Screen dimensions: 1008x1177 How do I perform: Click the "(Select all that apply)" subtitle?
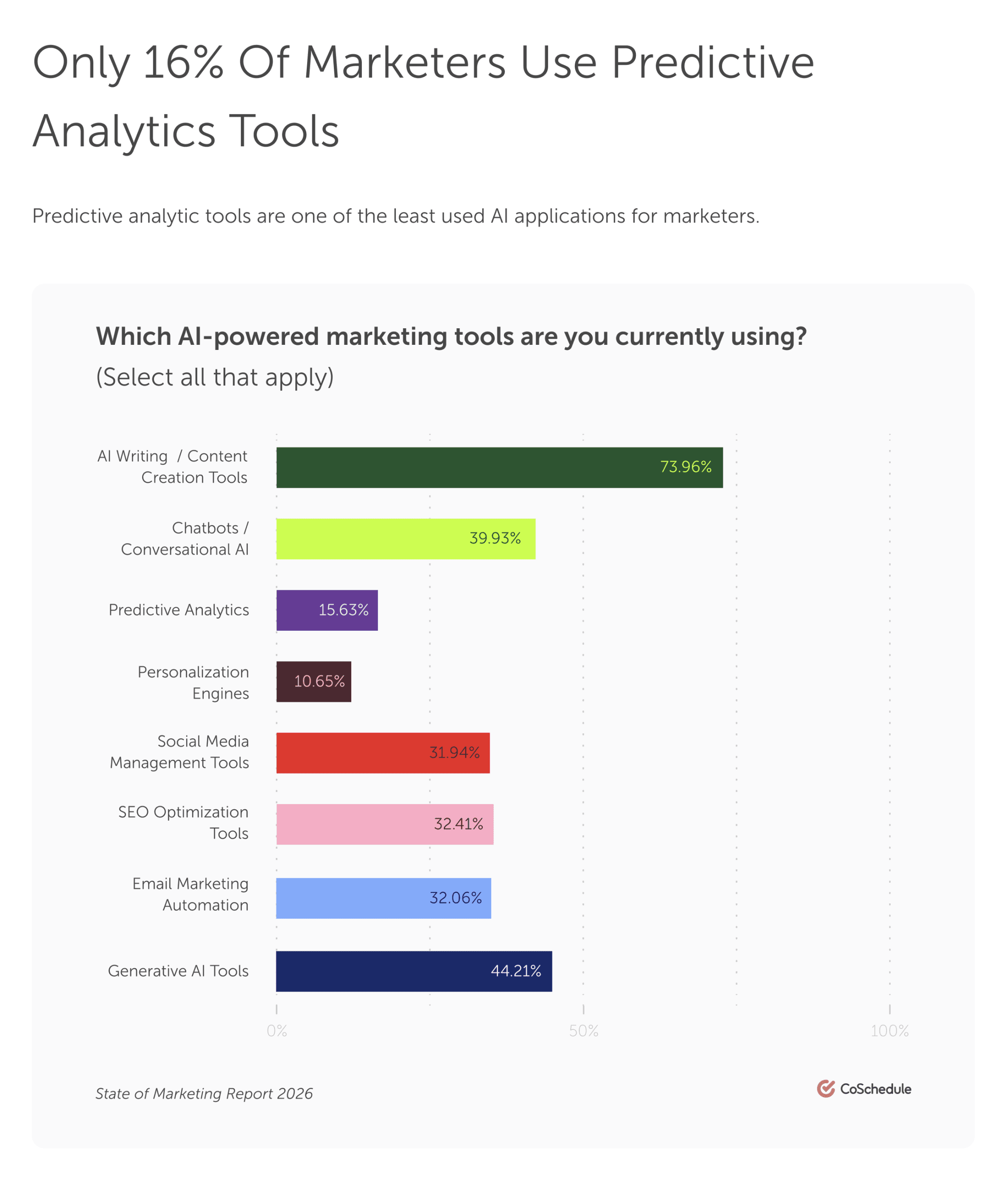click(215, 377)
